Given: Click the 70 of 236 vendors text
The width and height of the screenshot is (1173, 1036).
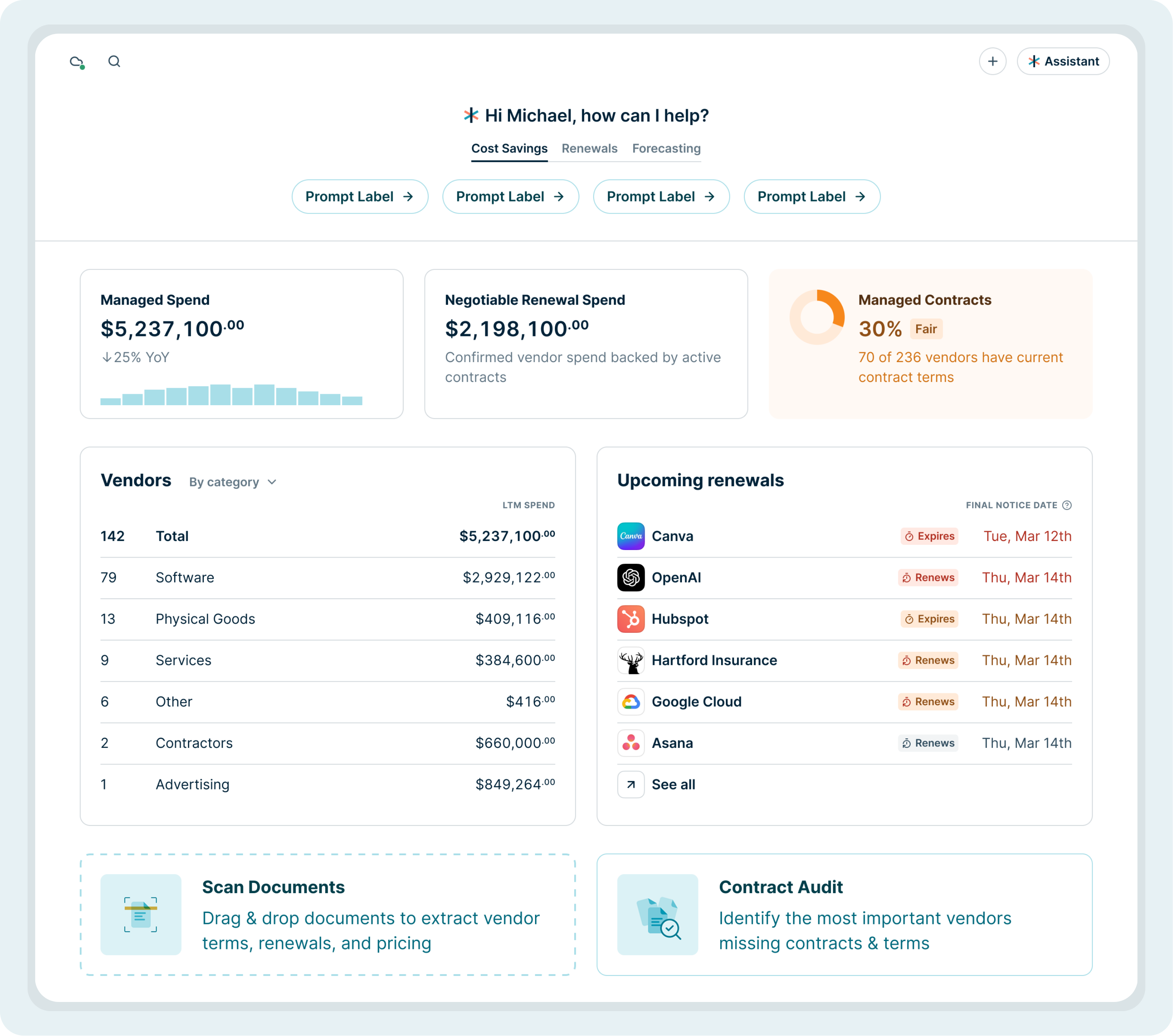Looking at the screenshot, I should [960, 367].
